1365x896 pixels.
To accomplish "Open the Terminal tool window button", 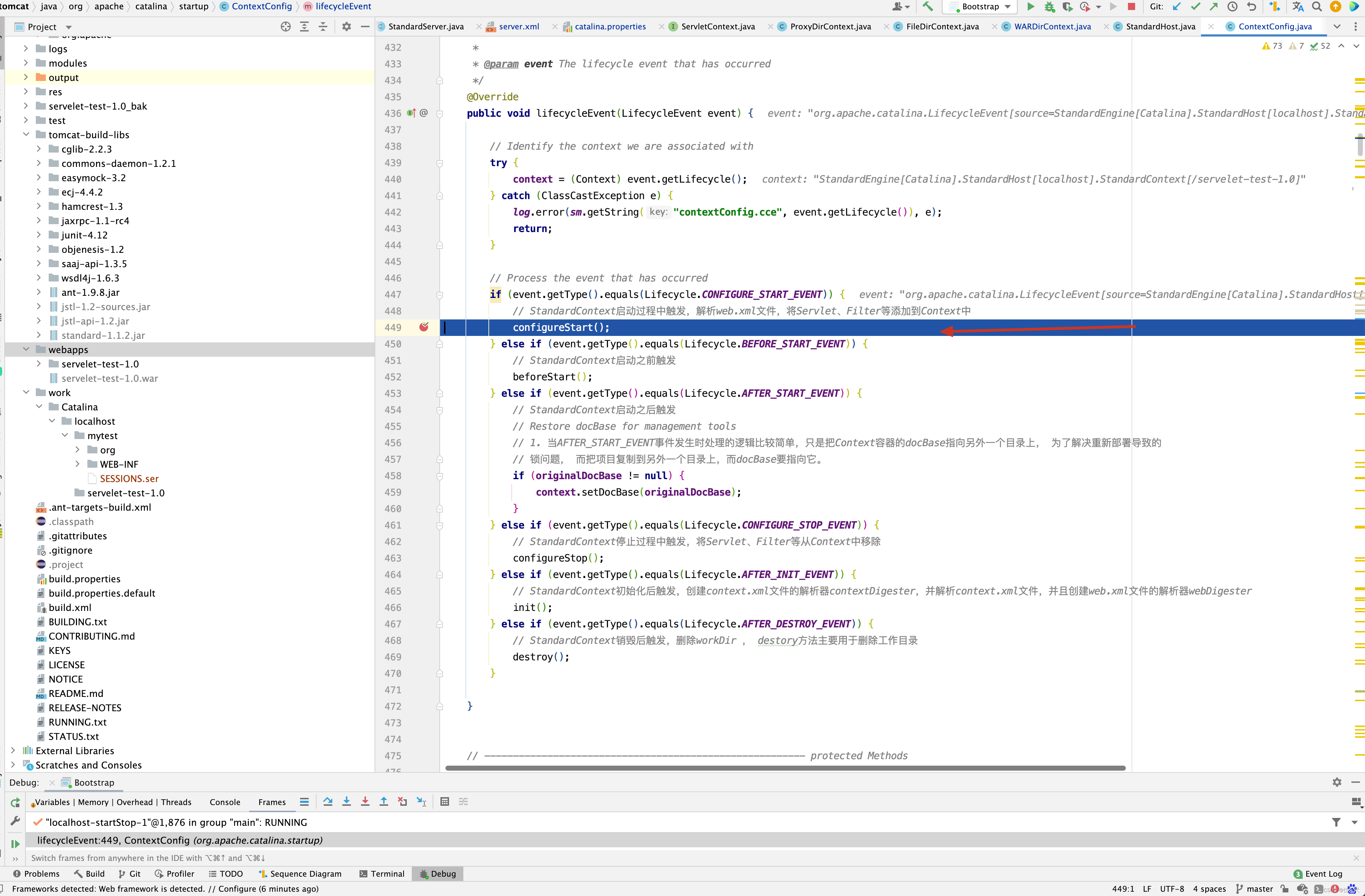I will (382, 874).
